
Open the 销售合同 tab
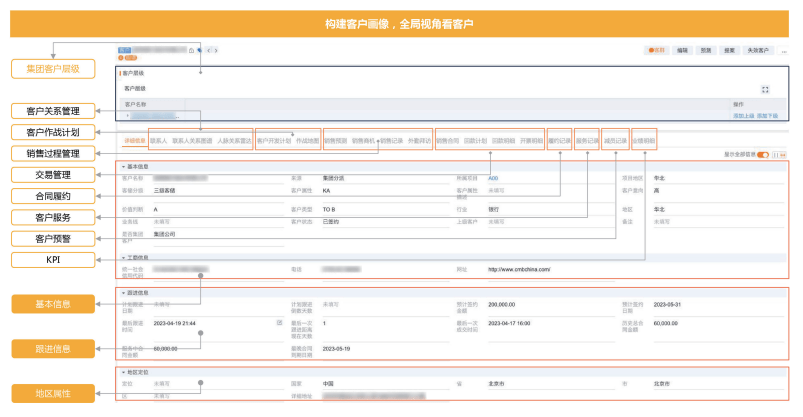click(447, 142)
